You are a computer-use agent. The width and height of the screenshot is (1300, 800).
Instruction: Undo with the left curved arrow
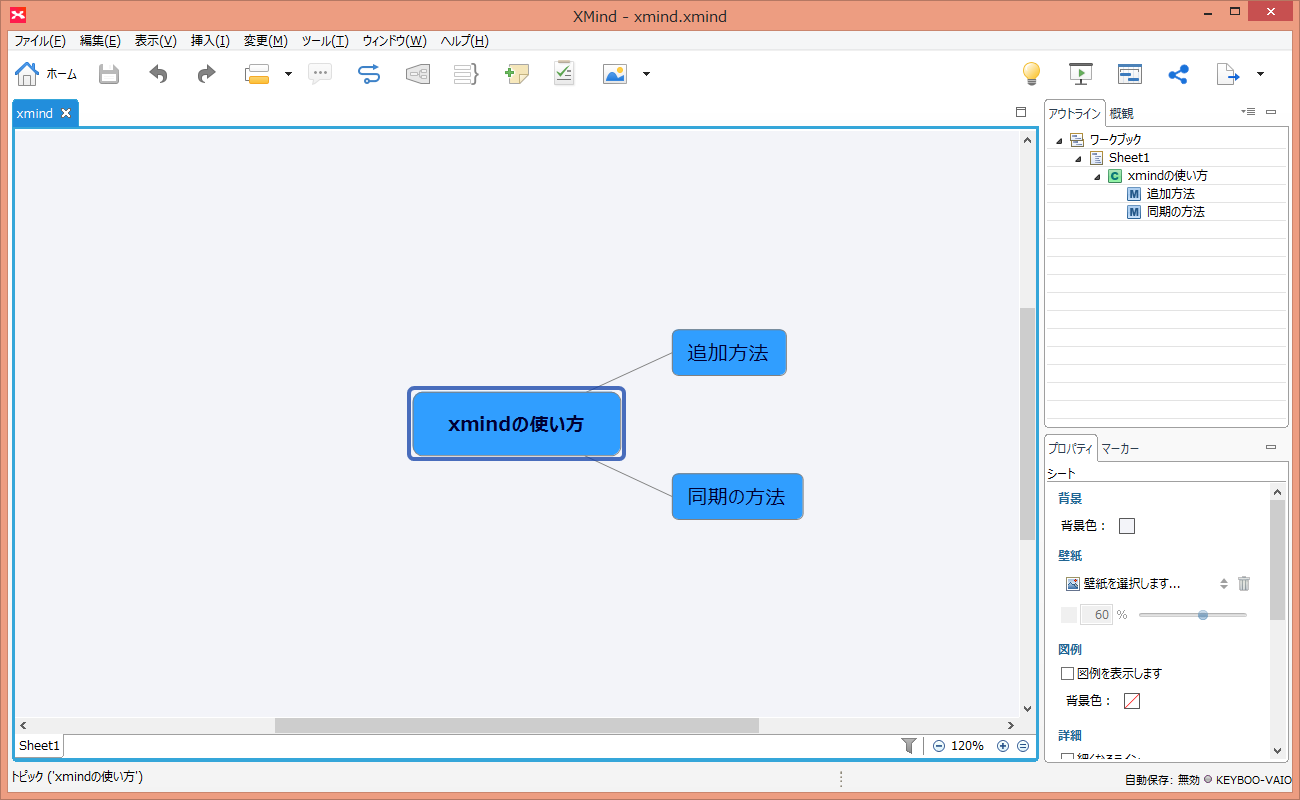[158, 74]
